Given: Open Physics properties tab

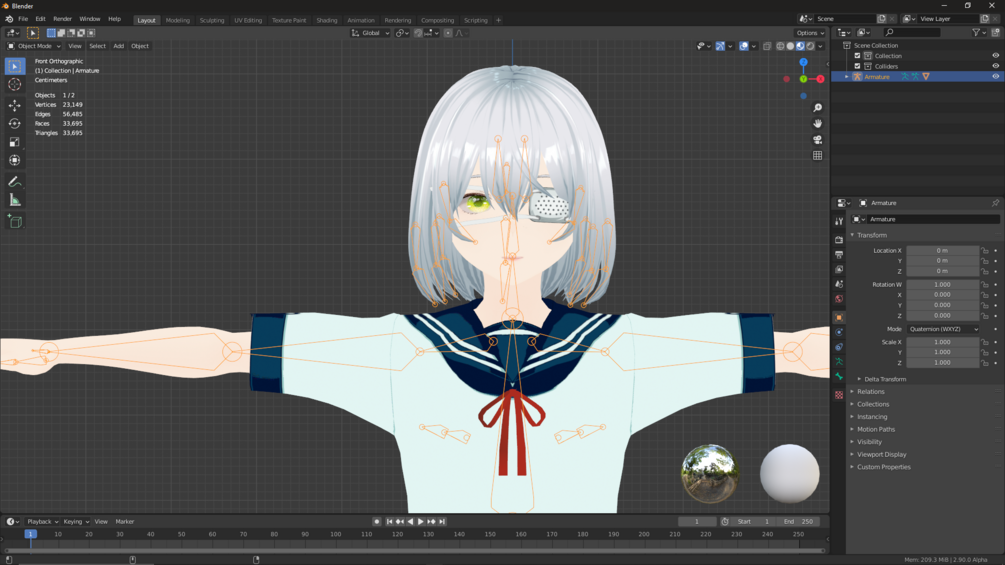Looking at the screenshot, I should (x=839, y=332).
